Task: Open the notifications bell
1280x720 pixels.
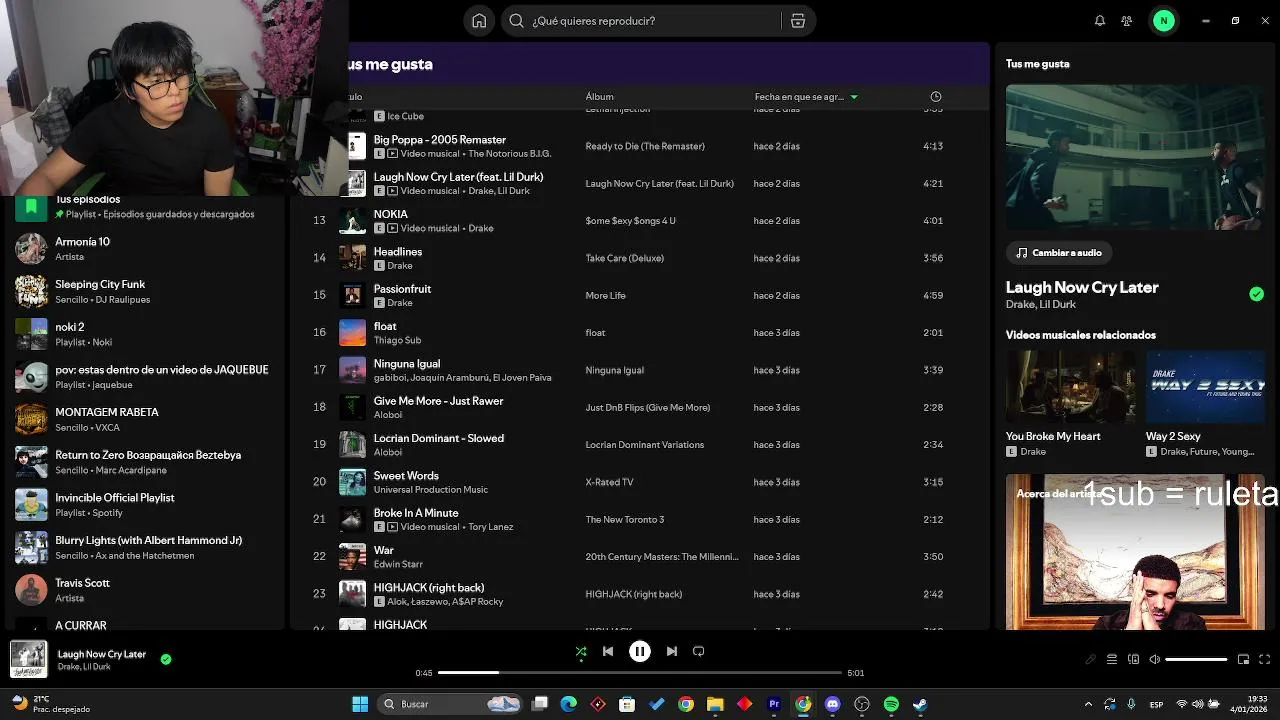Action: pyautogui.click(x=1100, y=21)
